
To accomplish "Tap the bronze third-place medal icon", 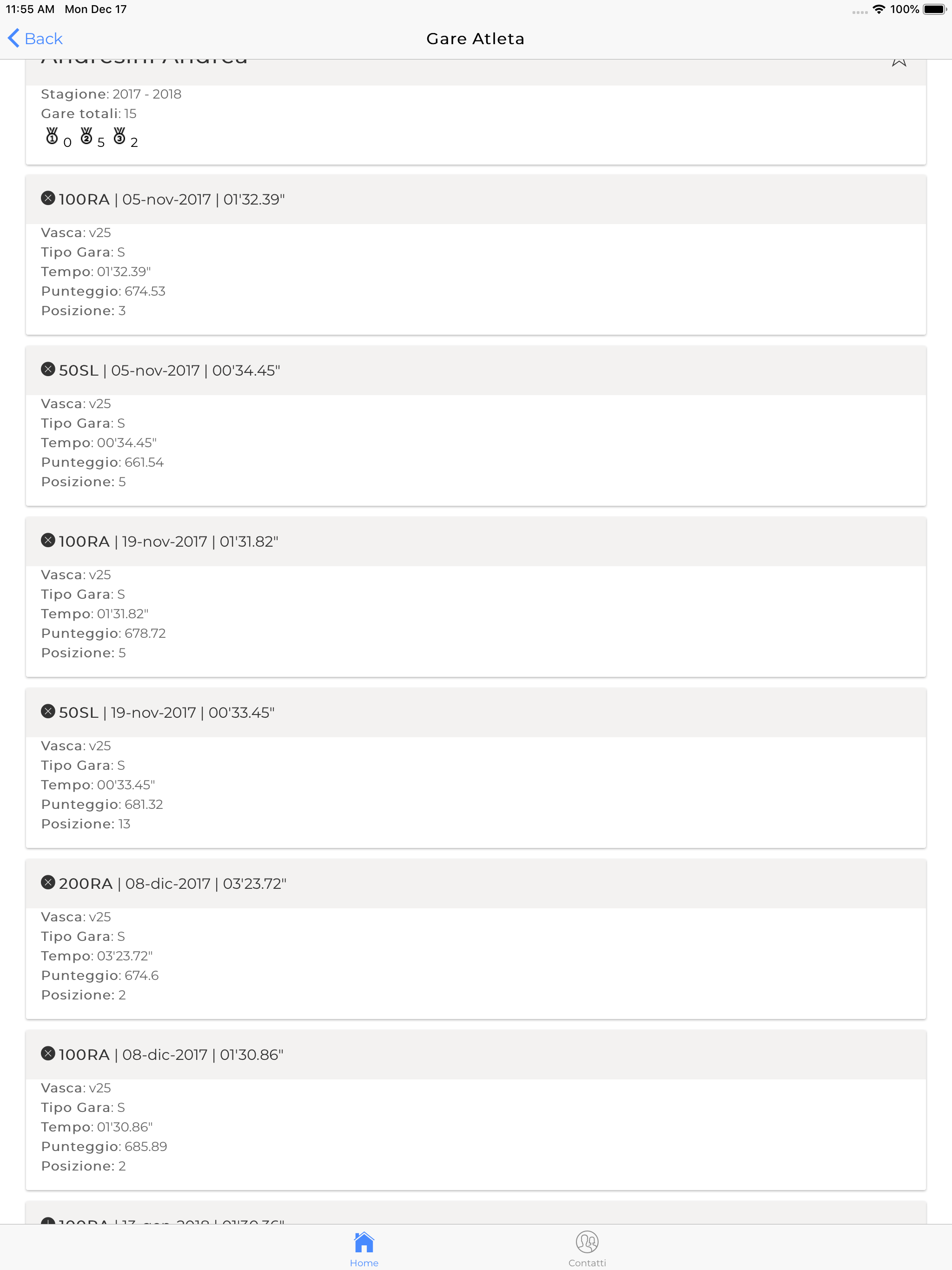I will pos(119,136).
